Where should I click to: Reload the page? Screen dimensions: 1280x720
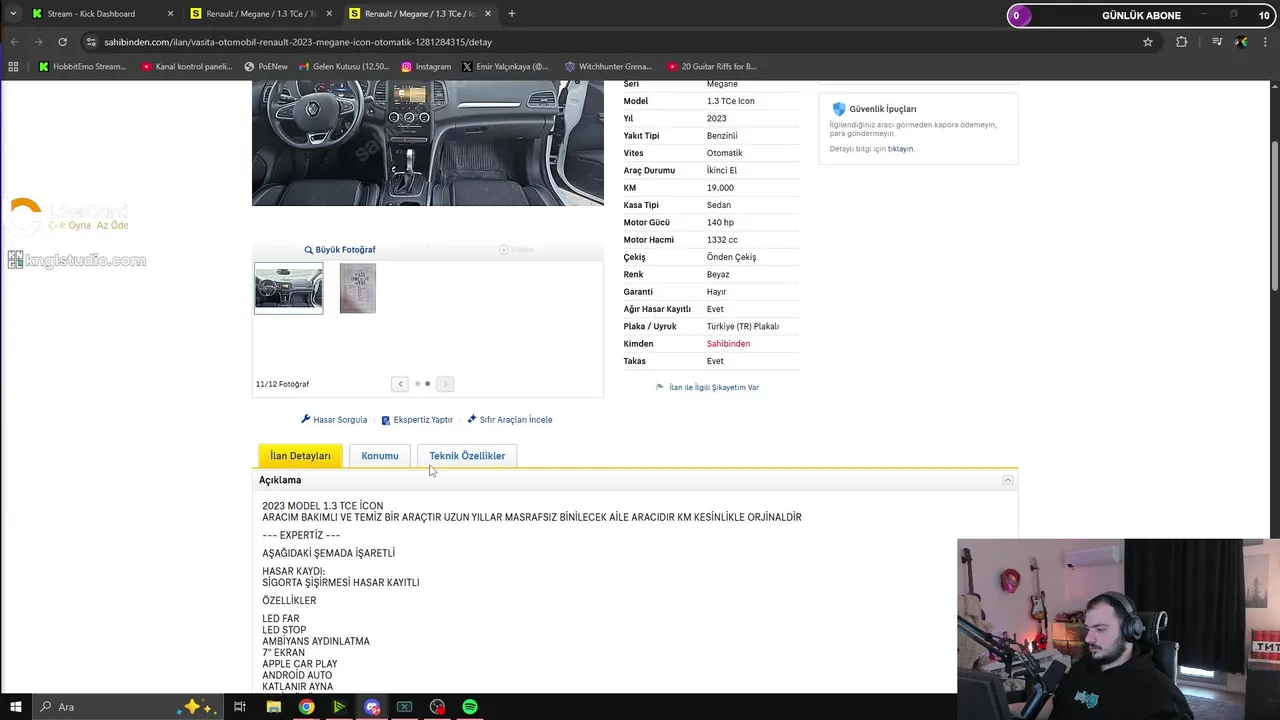pyautogui.click(x=62, y=42)
